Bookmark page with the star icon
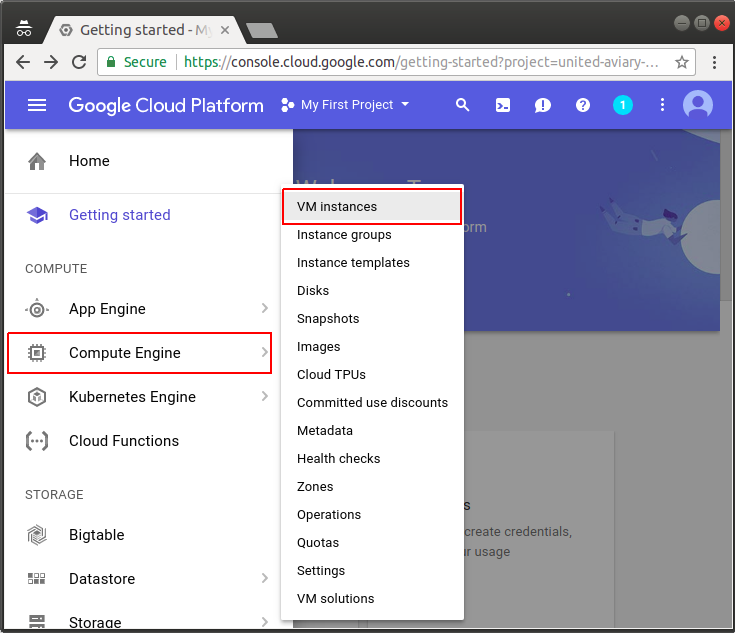 coord(682,62)
